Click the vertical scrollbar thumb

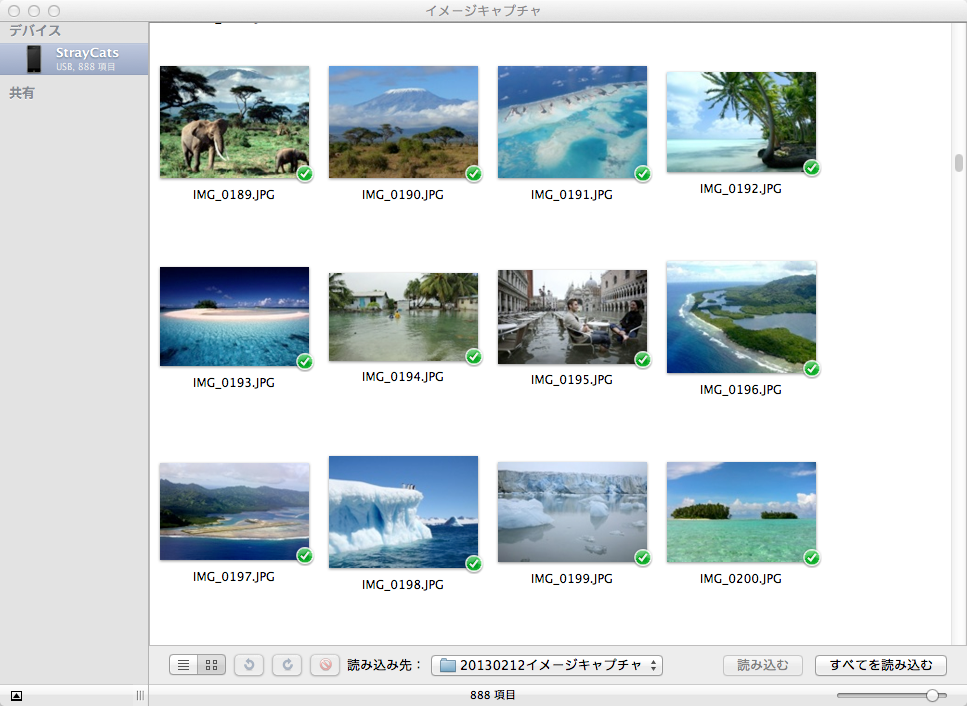pos(958,163)
